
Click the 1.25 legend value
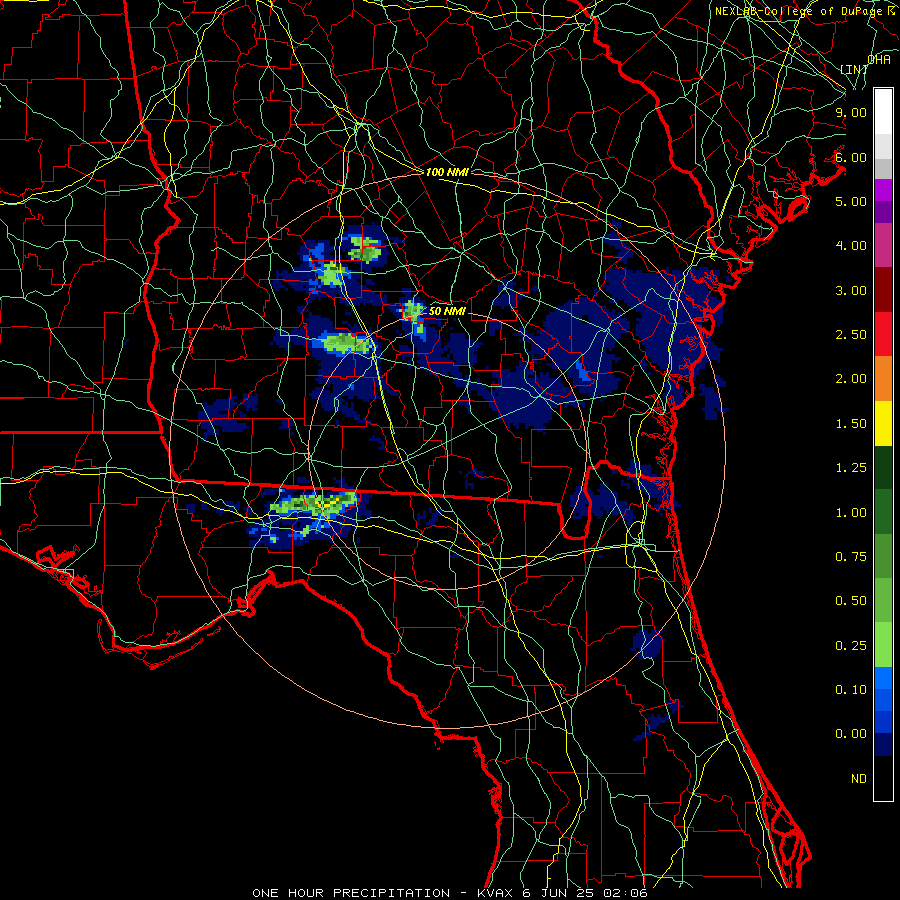[x=851, y=468]
